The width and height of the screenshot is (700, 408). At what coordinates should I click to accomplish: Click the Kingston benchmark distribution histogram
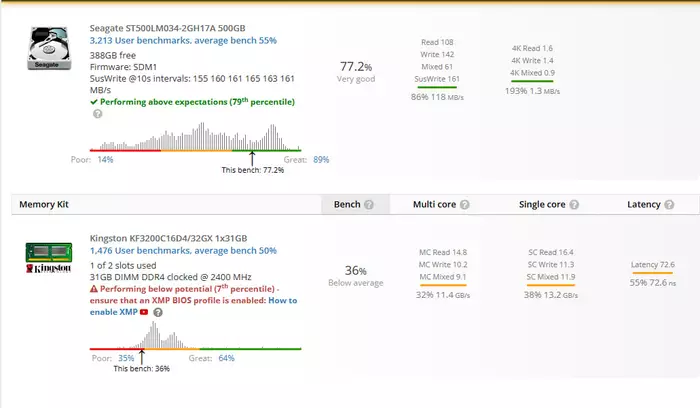pos(196,335)
